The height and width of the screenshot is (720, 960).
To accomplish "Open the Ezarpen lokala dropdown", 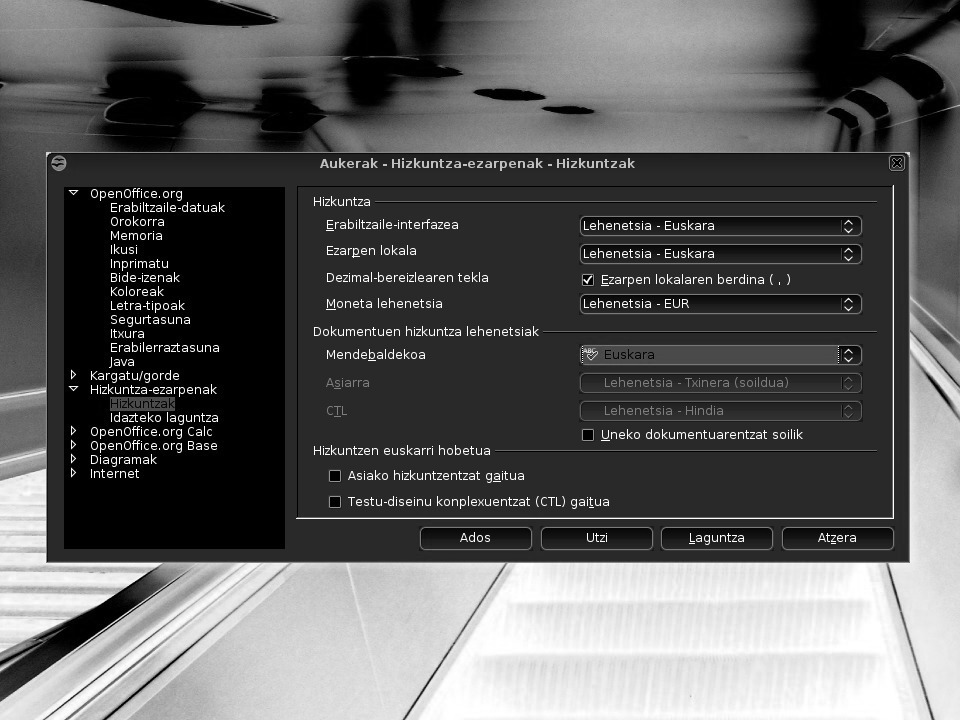I will tap(721, 254).
